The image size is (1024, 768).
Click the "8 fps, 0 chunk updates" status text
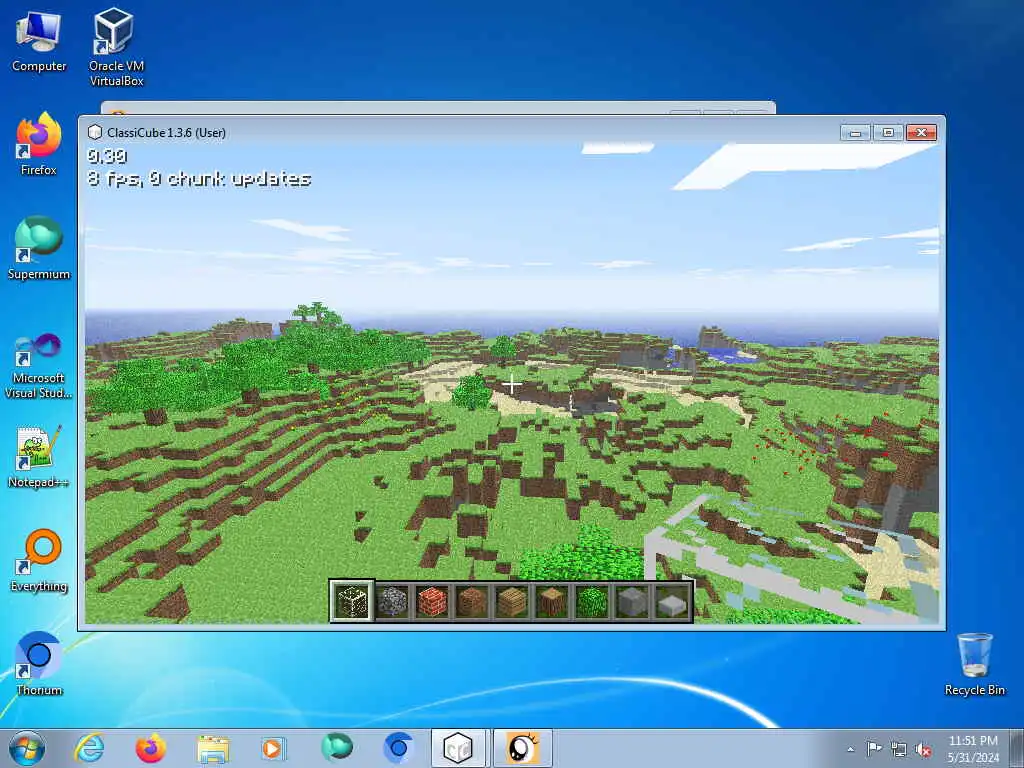point(199,178)
